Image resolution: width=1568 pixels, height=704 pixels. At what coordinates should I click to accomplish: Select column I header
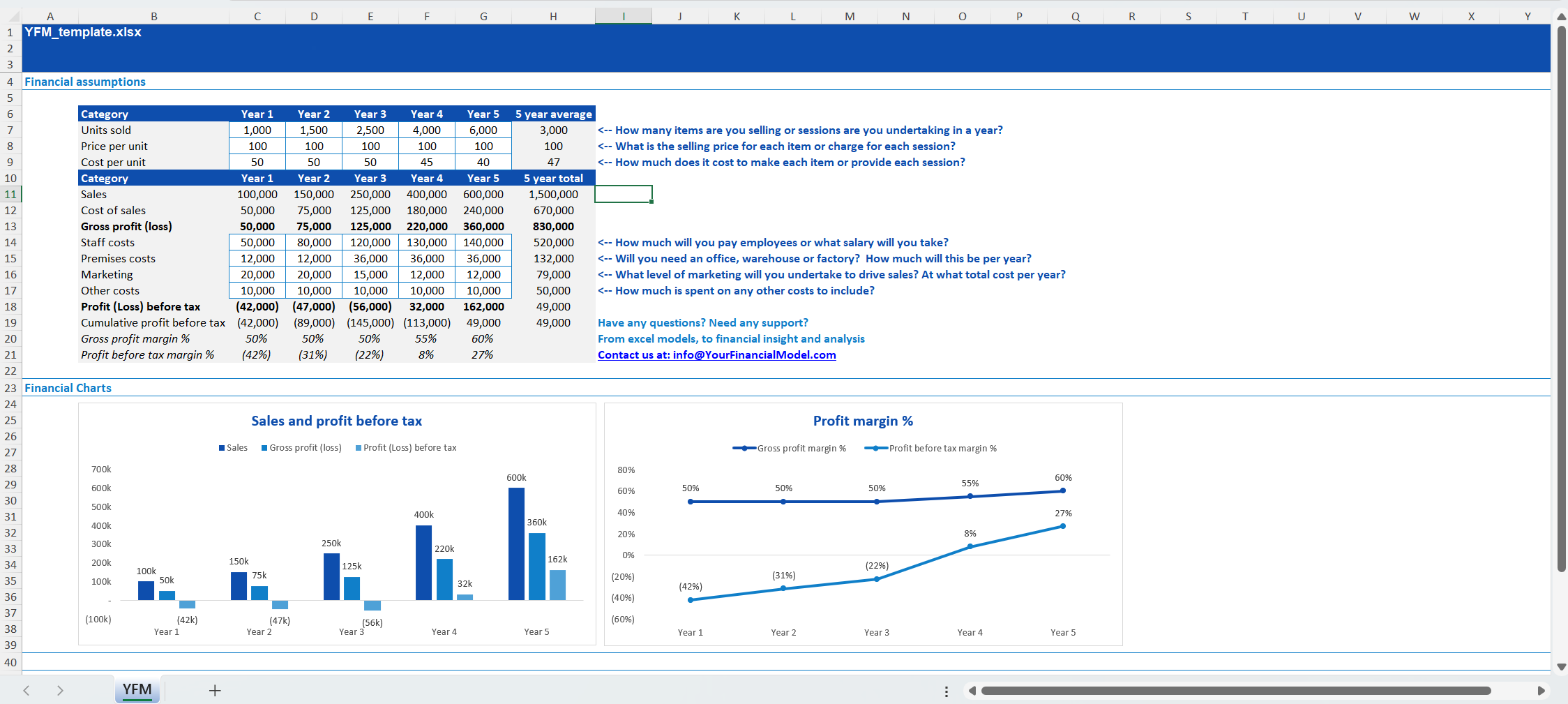coord(623,16)
